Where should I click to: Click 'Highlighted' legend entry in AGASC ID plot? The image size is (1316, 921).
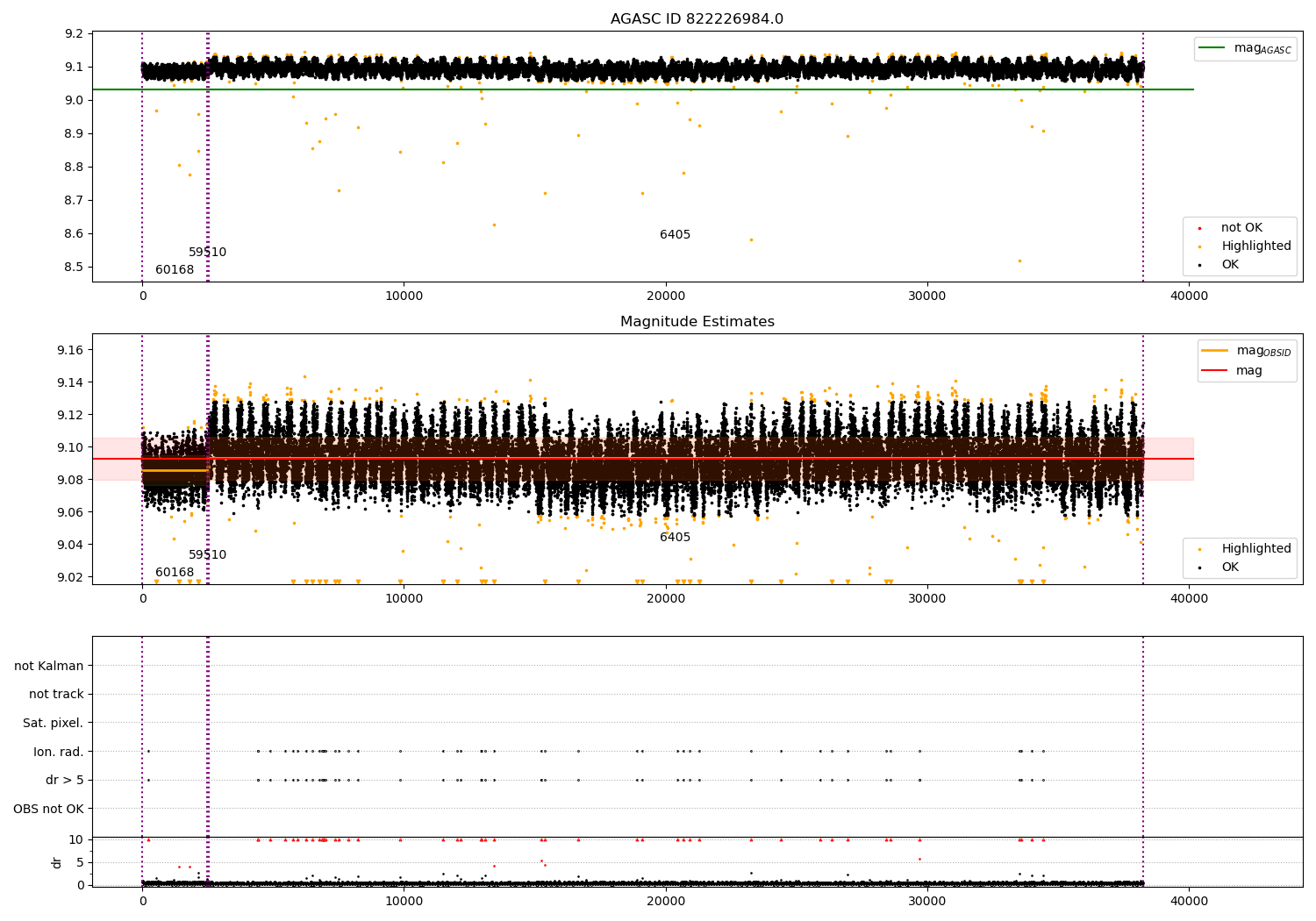[x=1245, y=246]
